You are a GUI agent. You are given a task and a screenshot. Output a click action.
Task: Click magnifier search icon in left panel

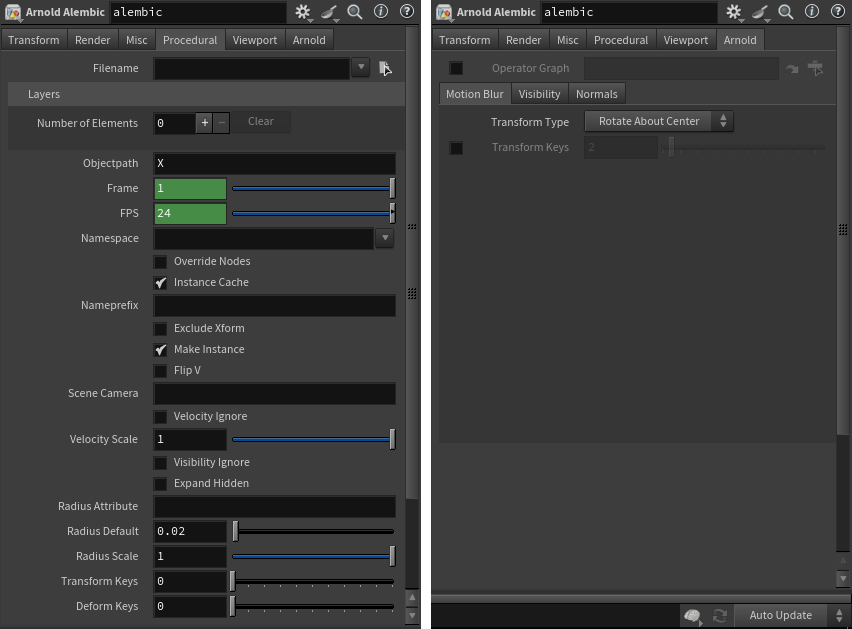(355, 12)
